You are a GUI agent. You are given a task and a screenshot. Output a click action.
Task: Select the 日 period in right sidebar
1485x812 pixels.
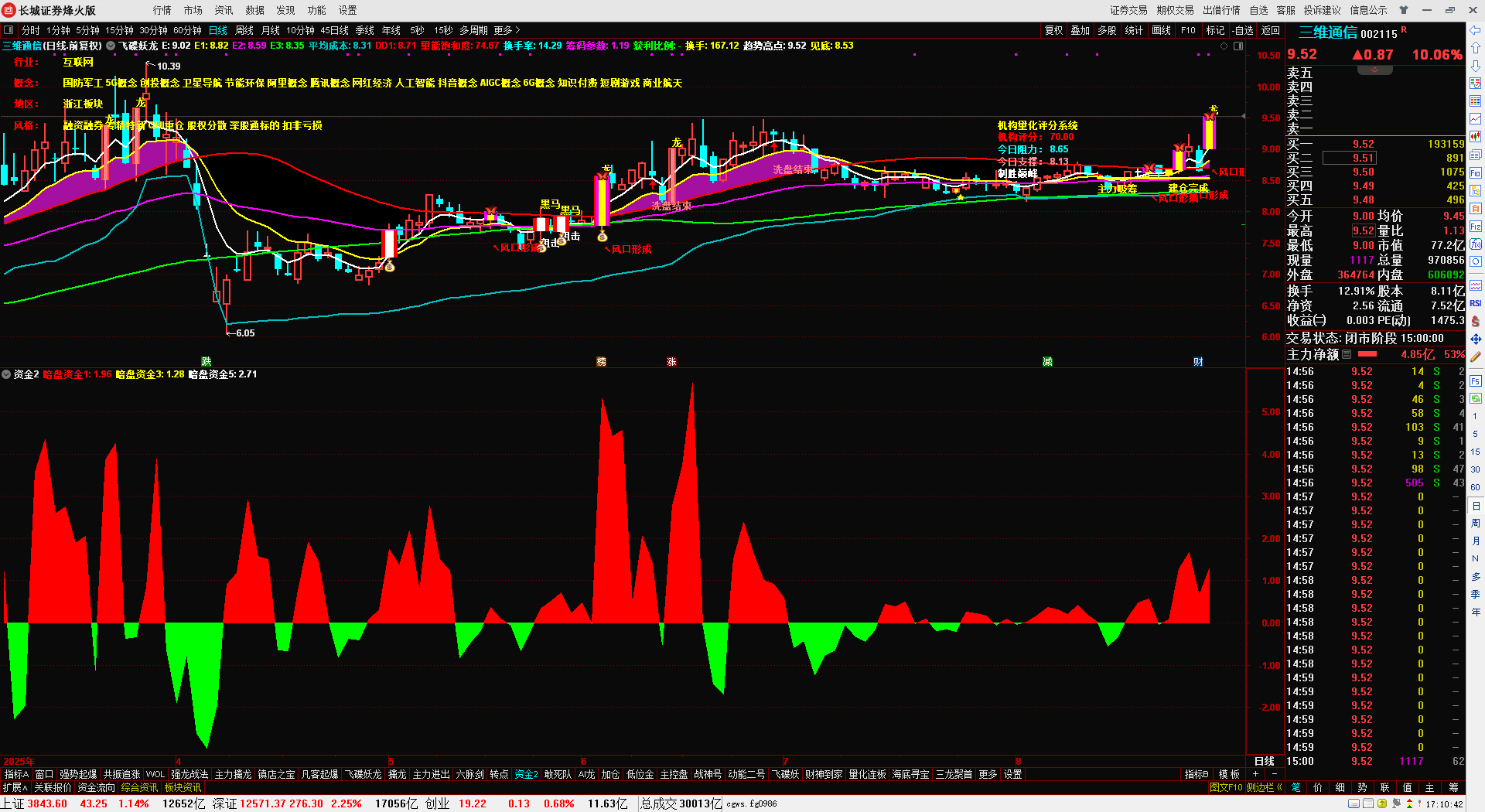[1475, 506]
